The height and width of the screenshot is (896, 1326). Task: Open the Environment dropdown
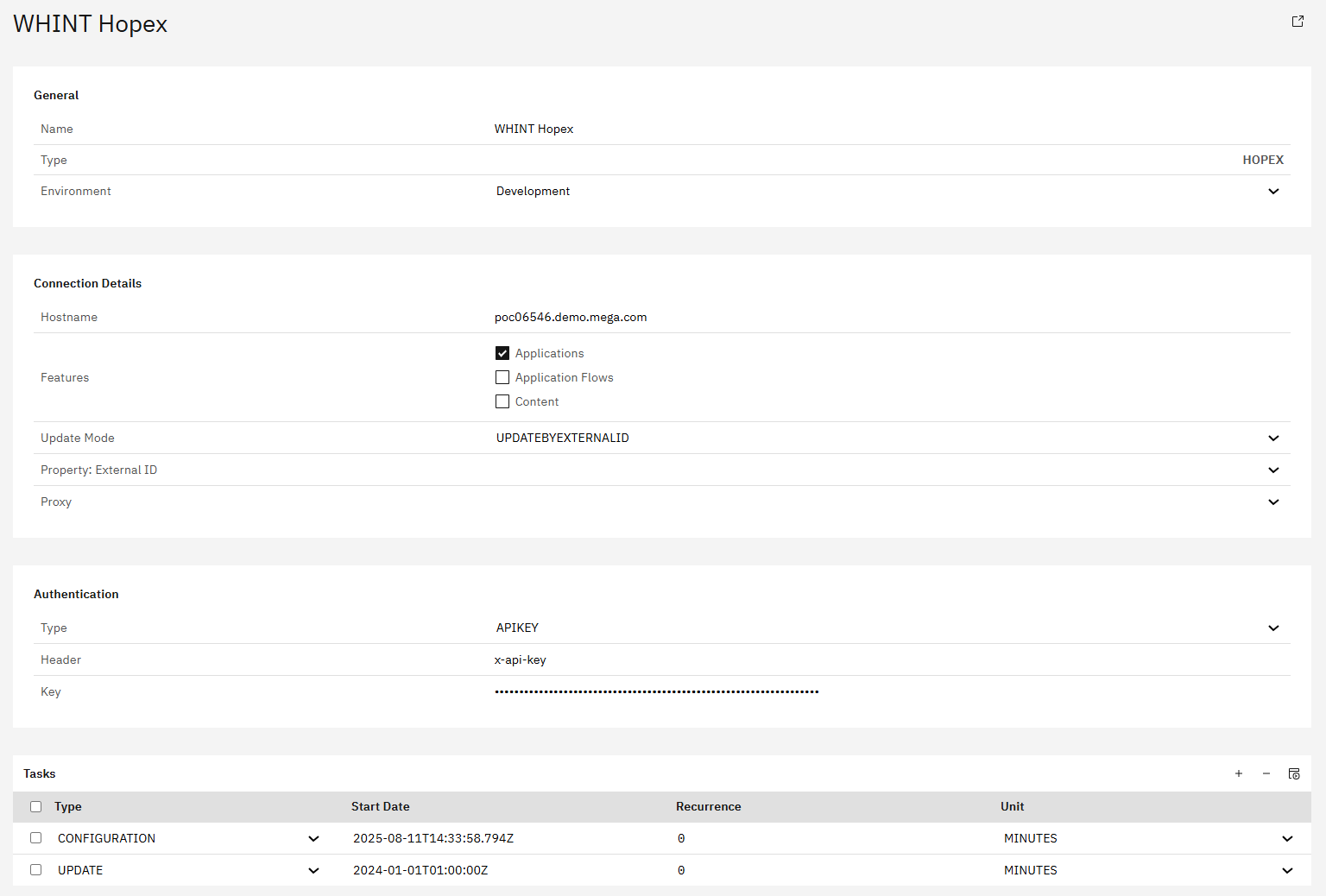890,191
